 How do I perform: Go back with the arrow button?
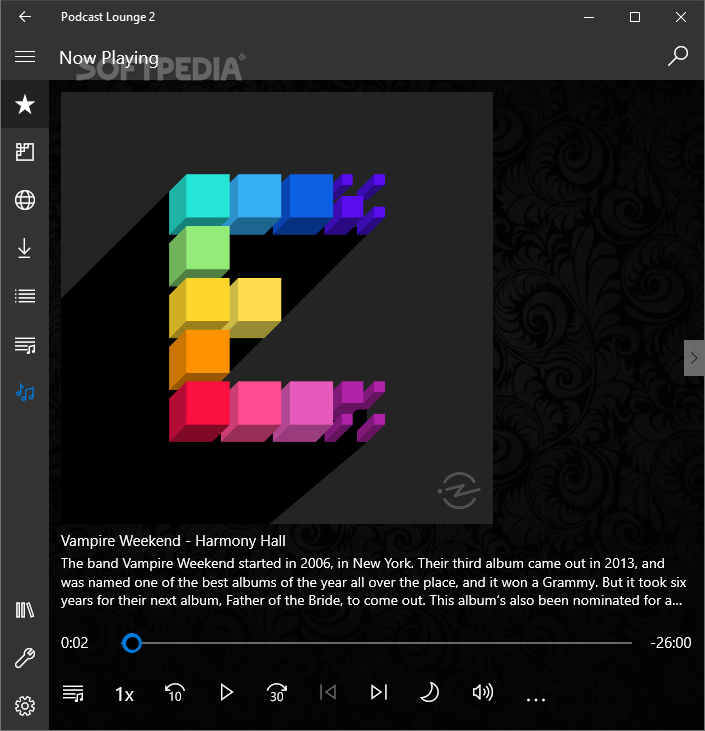pyautogui.click(x=25, y=17)
